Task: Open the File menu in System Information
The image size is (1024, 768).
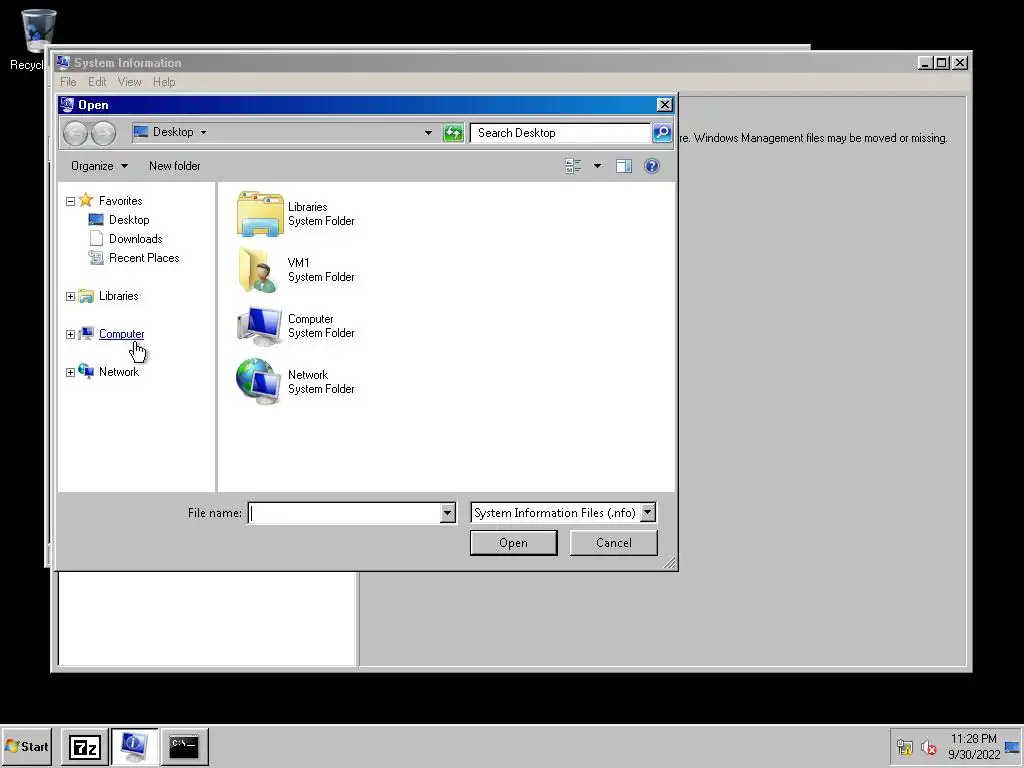Action: coord(68,82)
